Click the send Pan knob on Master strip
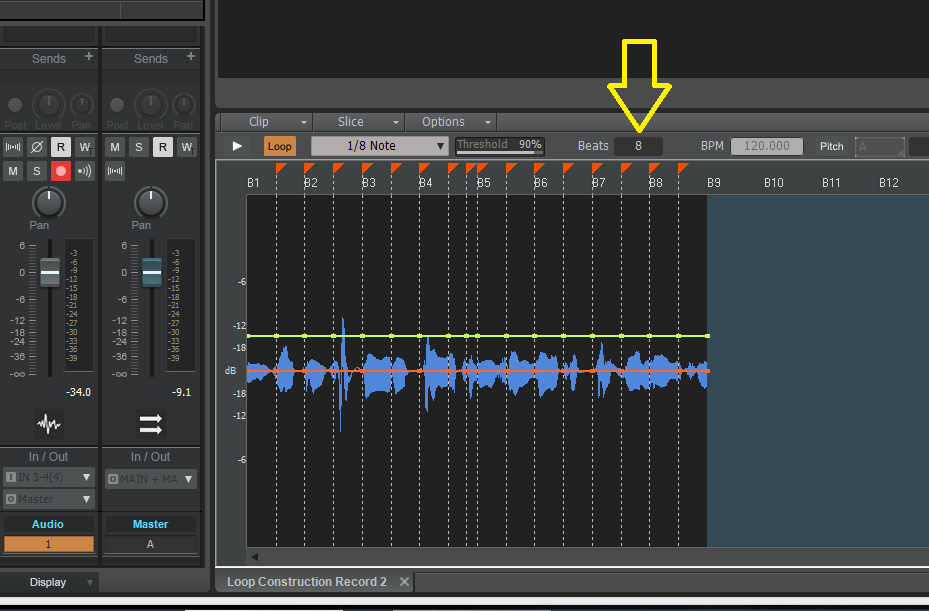Screen dimensions: 929x611 [184, 106]
